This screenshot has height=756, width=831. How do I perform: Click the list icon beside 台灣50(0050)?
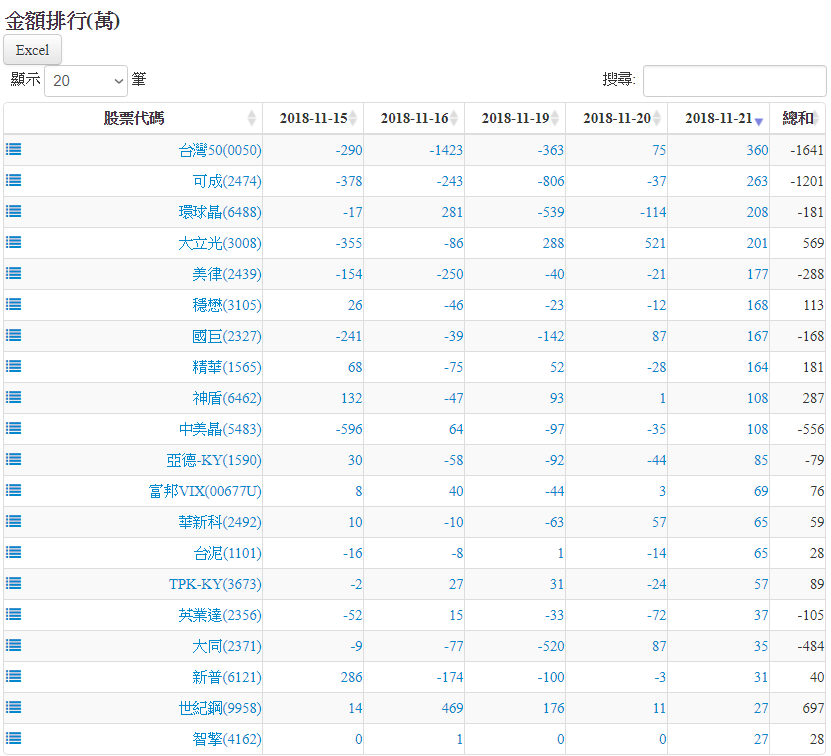click(14, 149)
